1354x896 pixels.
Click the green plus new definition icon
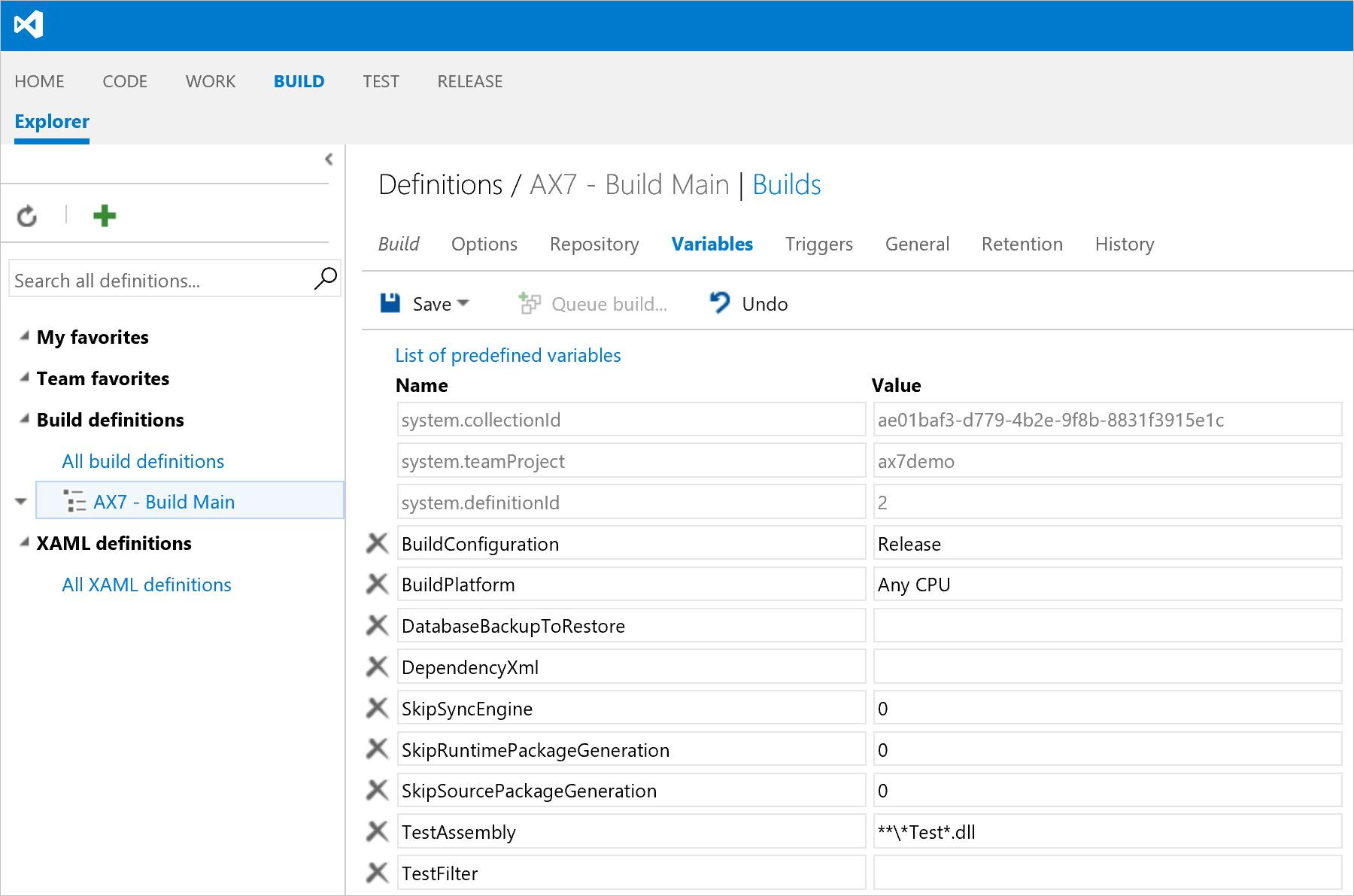[x=104, y=216]
